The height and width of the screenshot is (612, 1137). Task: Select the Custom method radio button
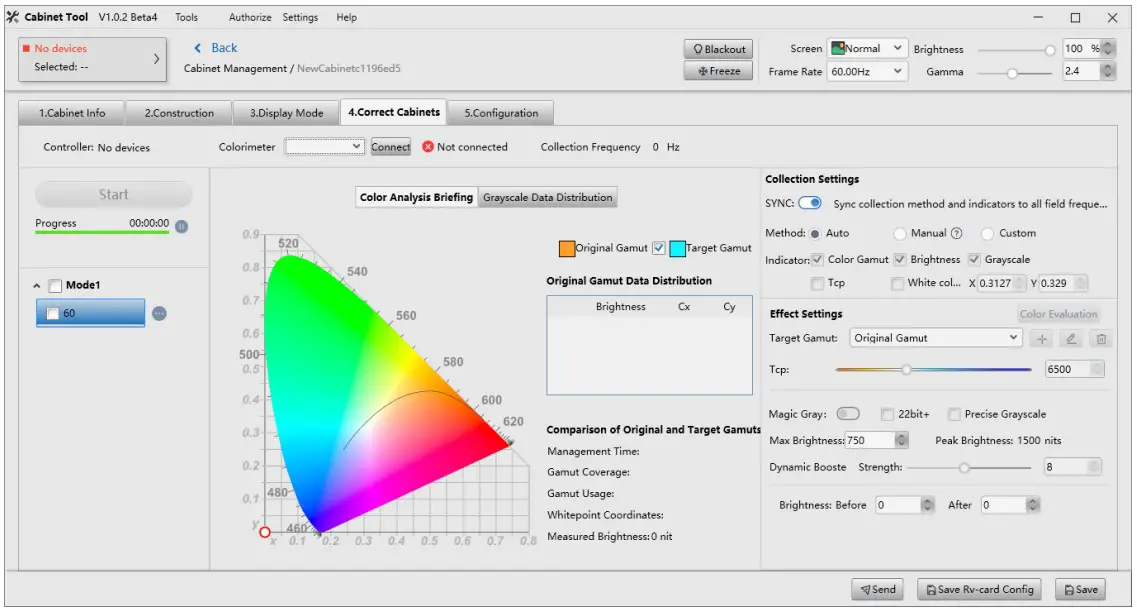[987, 234]
